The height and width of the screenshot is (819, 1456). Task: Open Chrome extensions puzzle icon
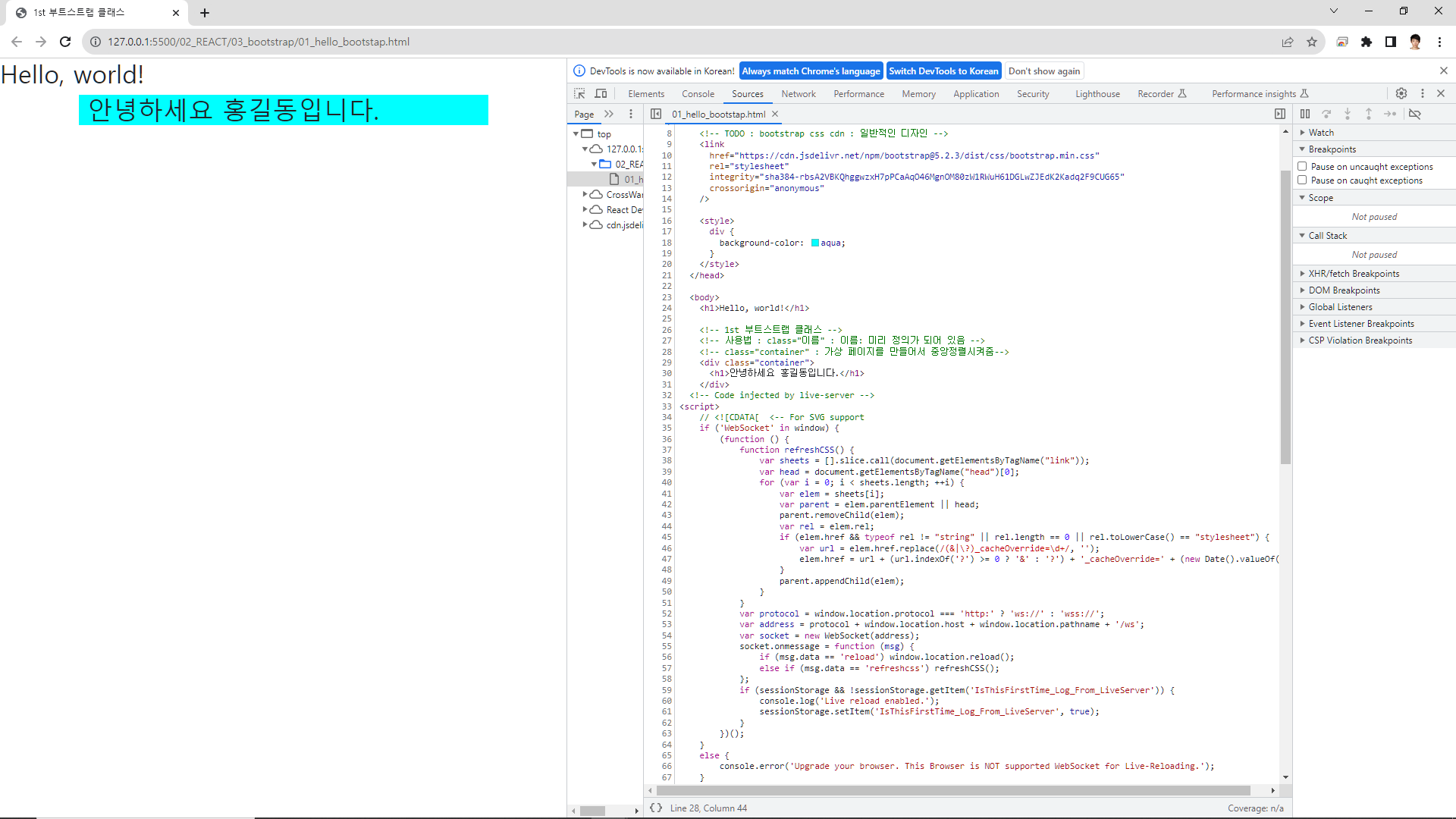1367,42
